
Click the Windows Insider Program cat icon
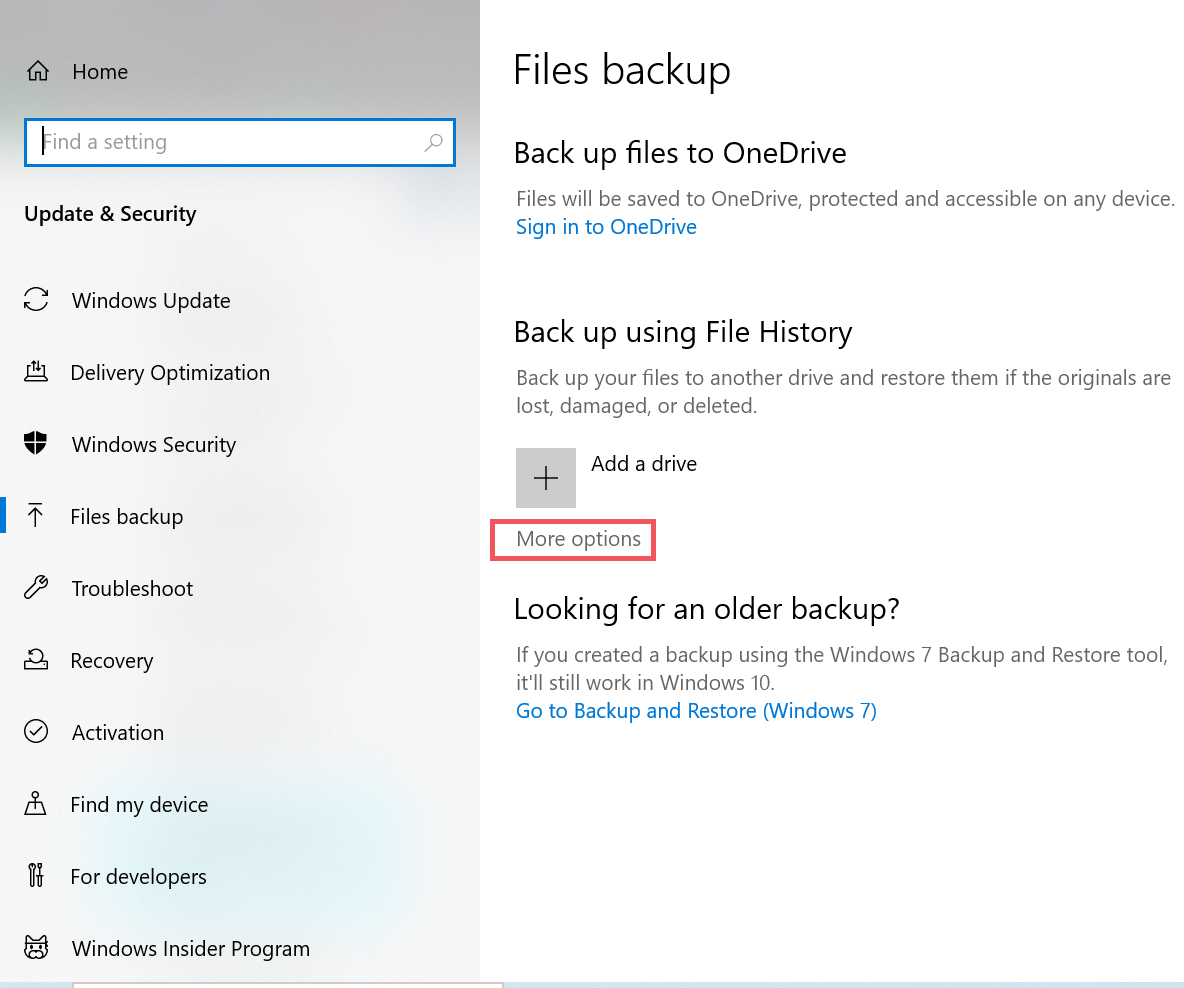(x=35, y=947)
